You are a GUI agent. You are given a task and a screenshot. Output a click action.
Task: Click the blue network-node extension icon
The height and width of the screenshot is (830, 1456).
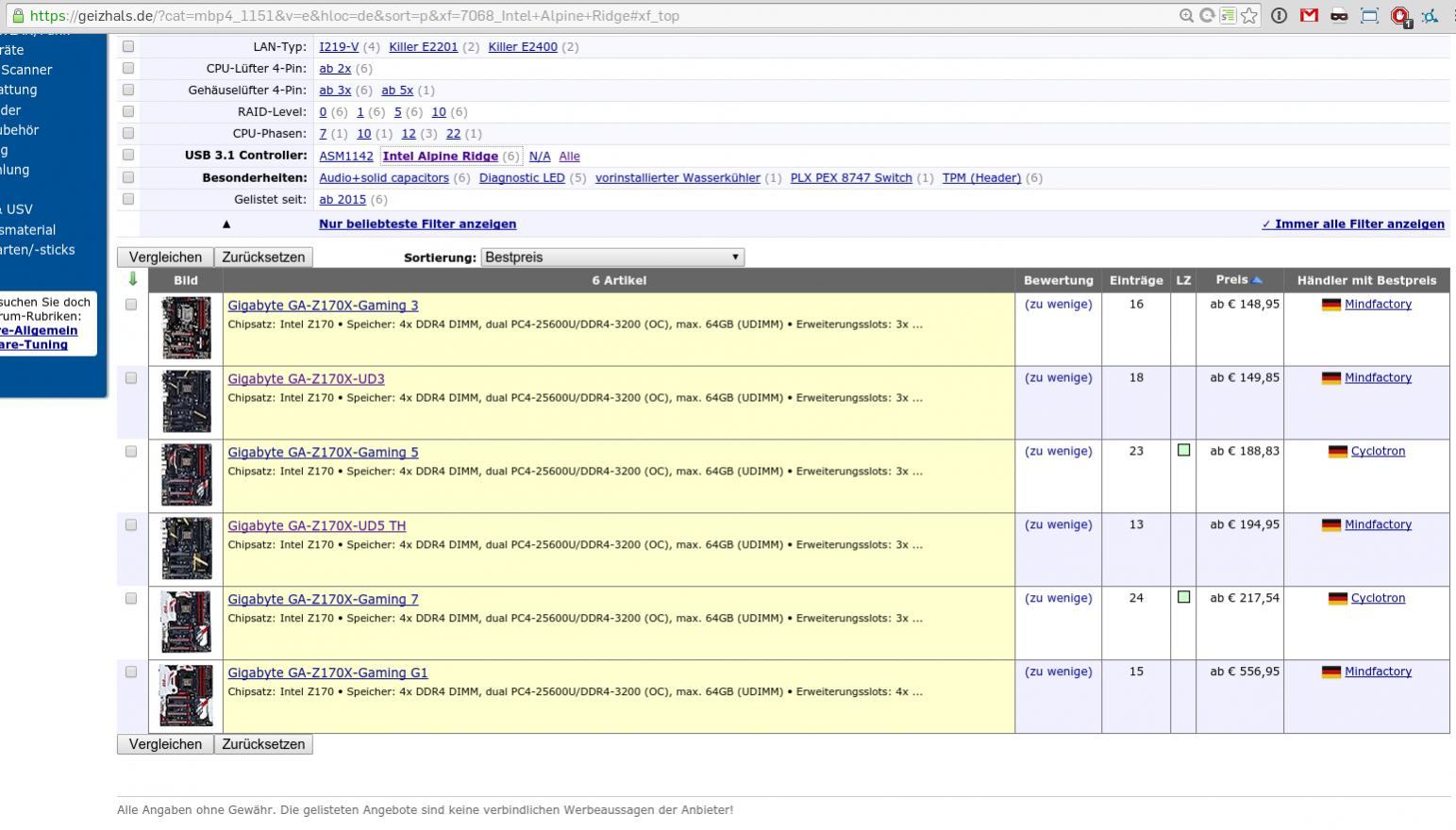pos(1431,15)
